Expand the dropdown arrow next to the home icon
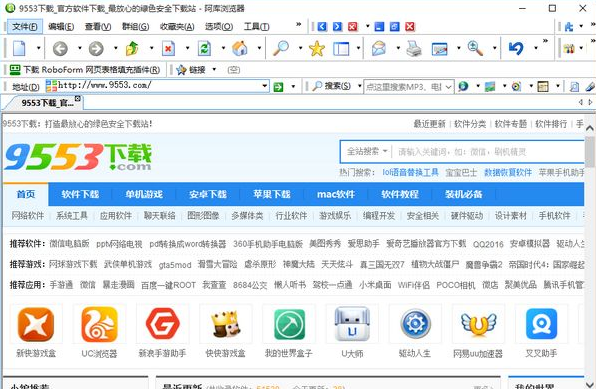 pyautogui.click(x=259, y=48)
